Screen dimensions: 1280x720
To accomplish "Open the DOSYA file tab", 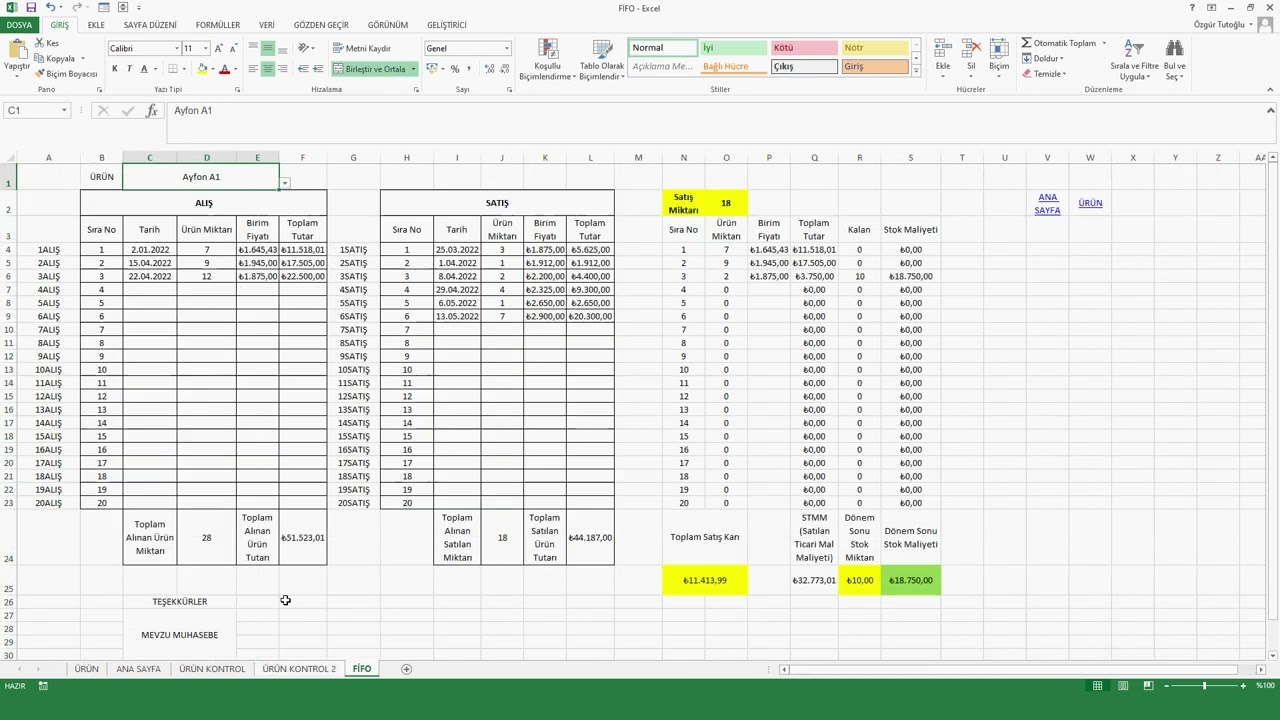I will point(19,25).
